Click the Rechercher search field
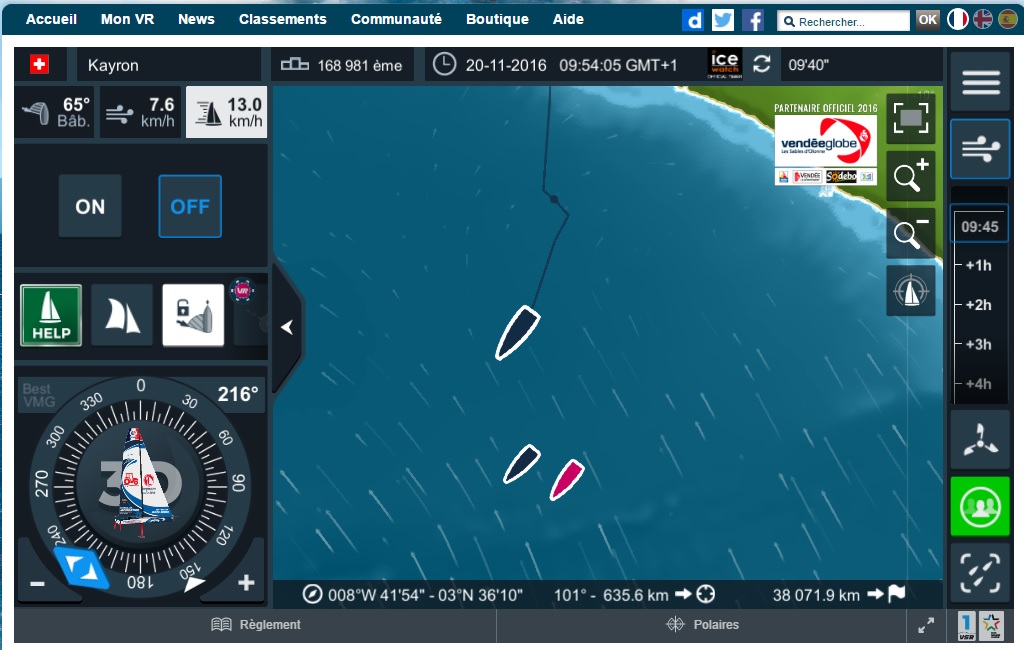The height and width of the screenshot is (650, 1024). [843, 21]
